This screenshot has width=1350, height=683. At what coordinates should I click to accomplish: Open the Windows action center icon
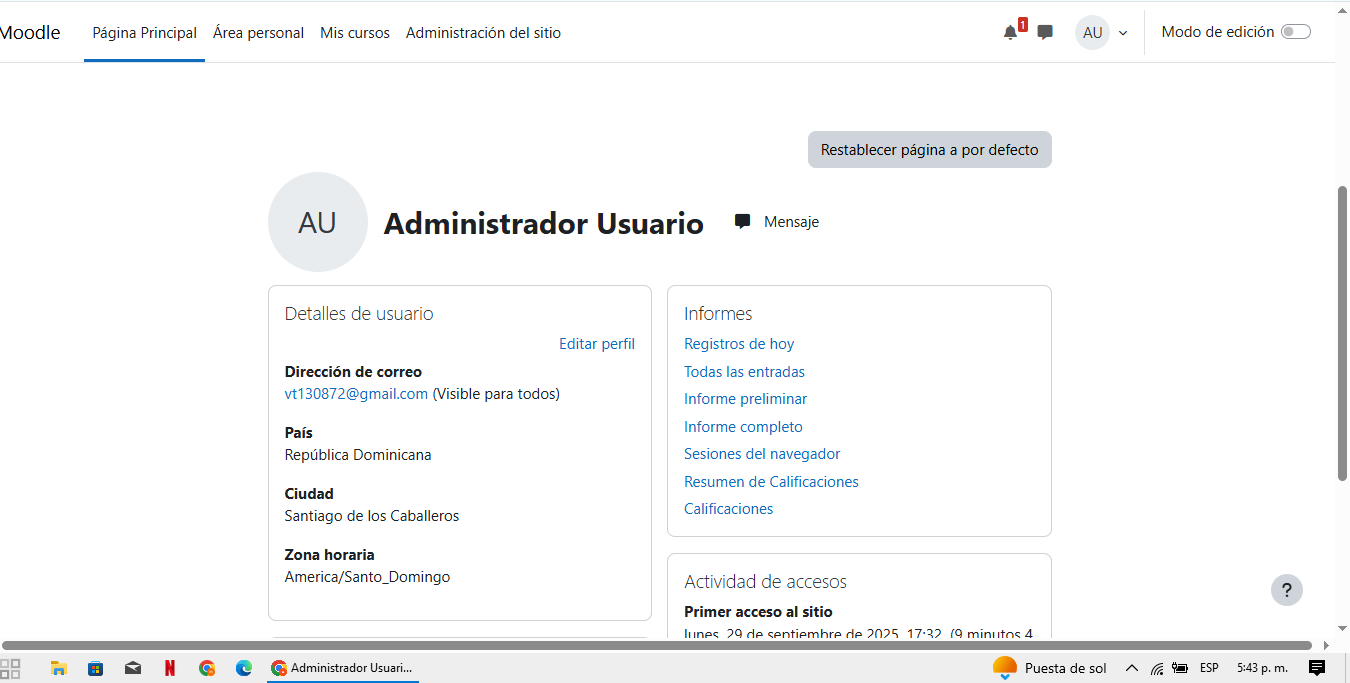coord(1317,668)
